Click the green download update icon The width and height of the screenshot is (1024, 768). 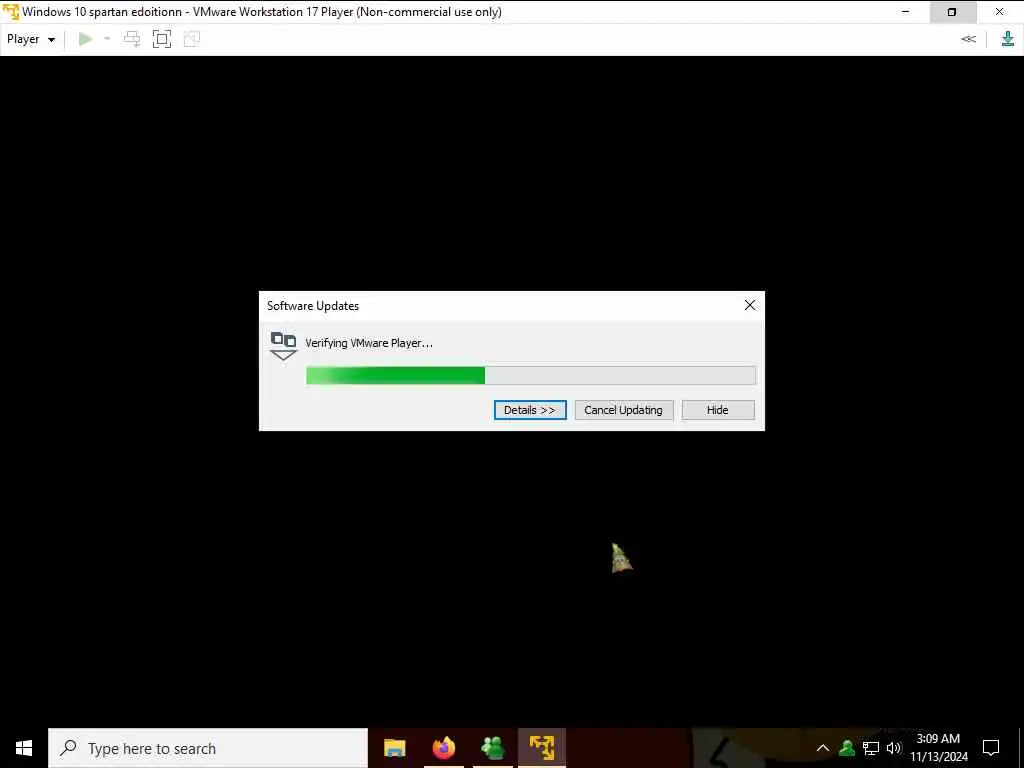tap(1008, 39)
